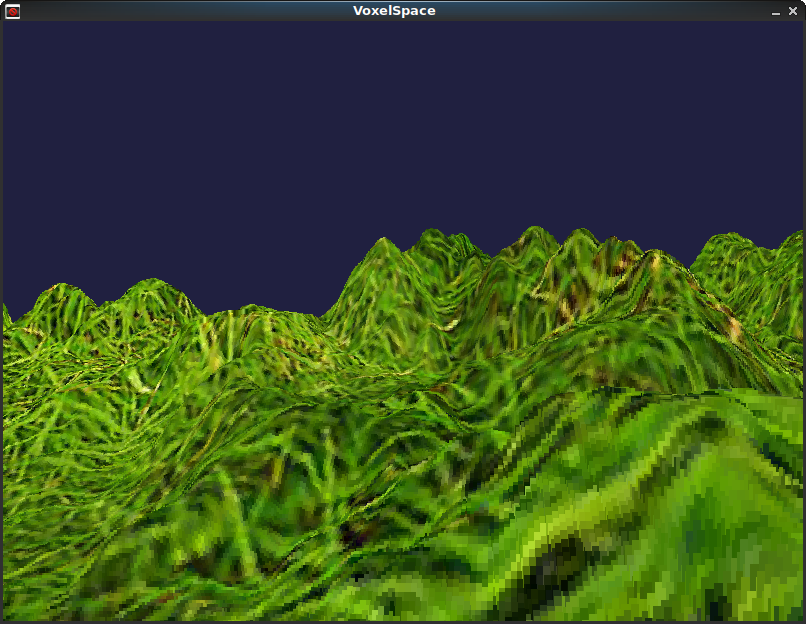Close the VoxelSpace application
The image size is (806, 624).
point(795,11)
